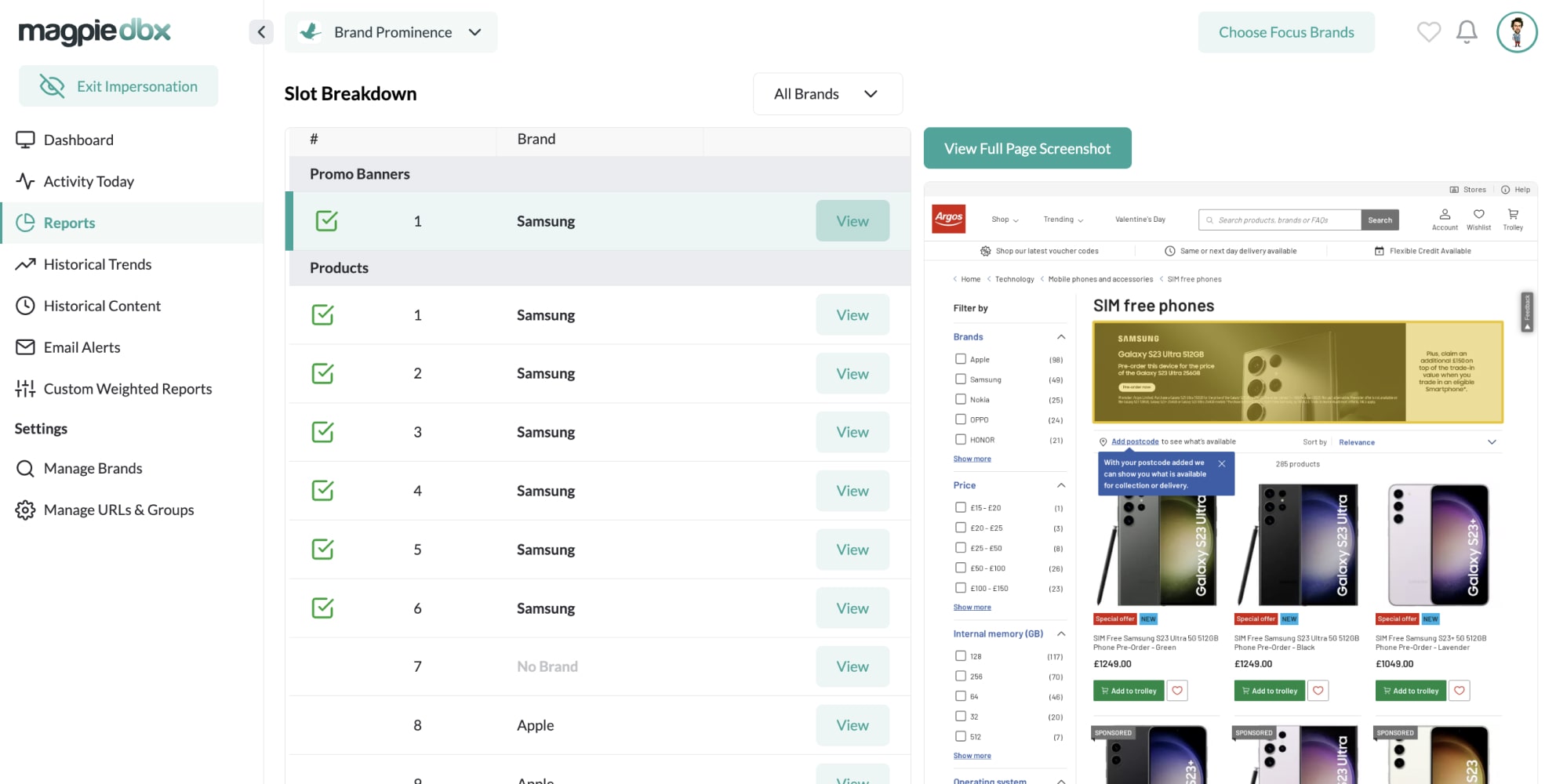Toggle checkbox for Products row 5 Samsung
The image size is (1556, 784).
point(322,550)
